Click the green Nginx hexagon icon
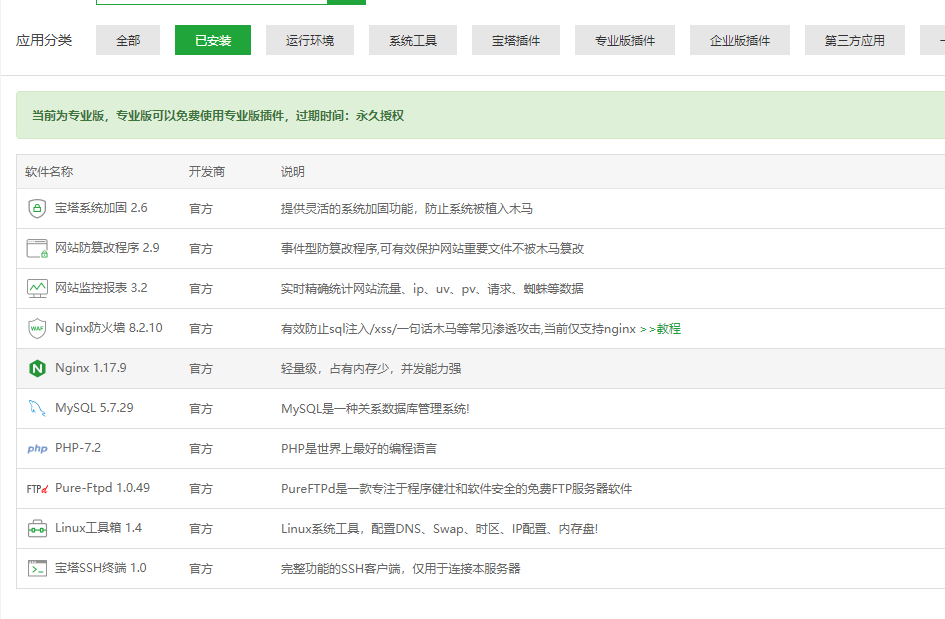Screen dimensions: 945x619 tap(37, 368)
